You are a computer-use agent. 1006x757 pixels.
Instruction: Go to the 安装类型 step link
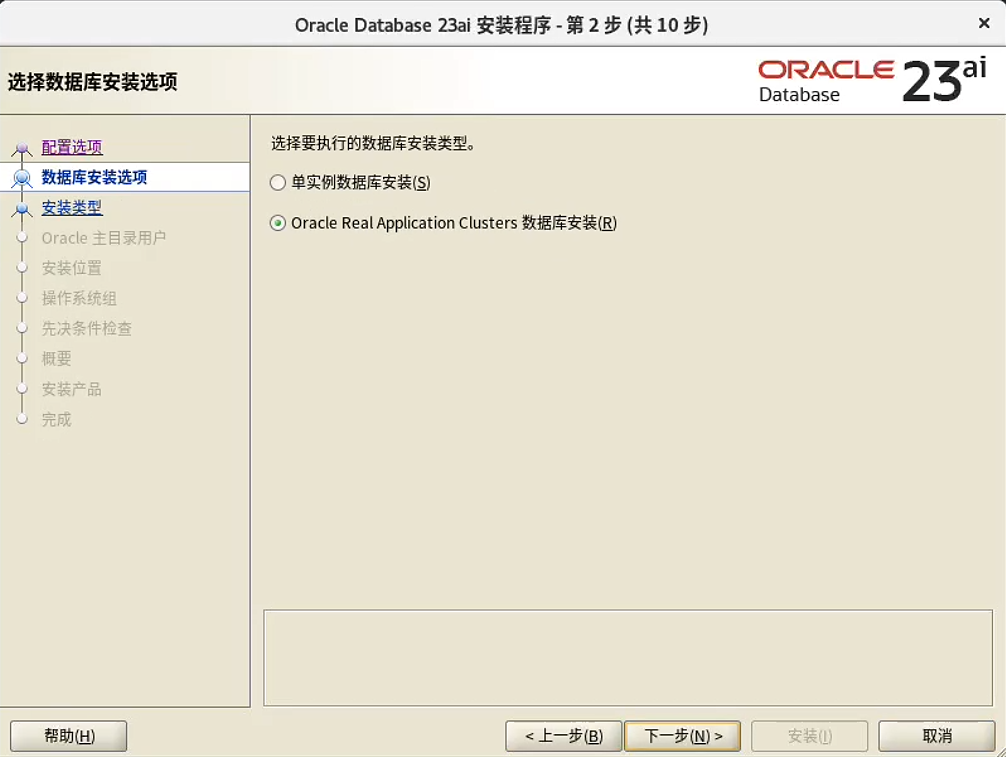coord(72,208)
